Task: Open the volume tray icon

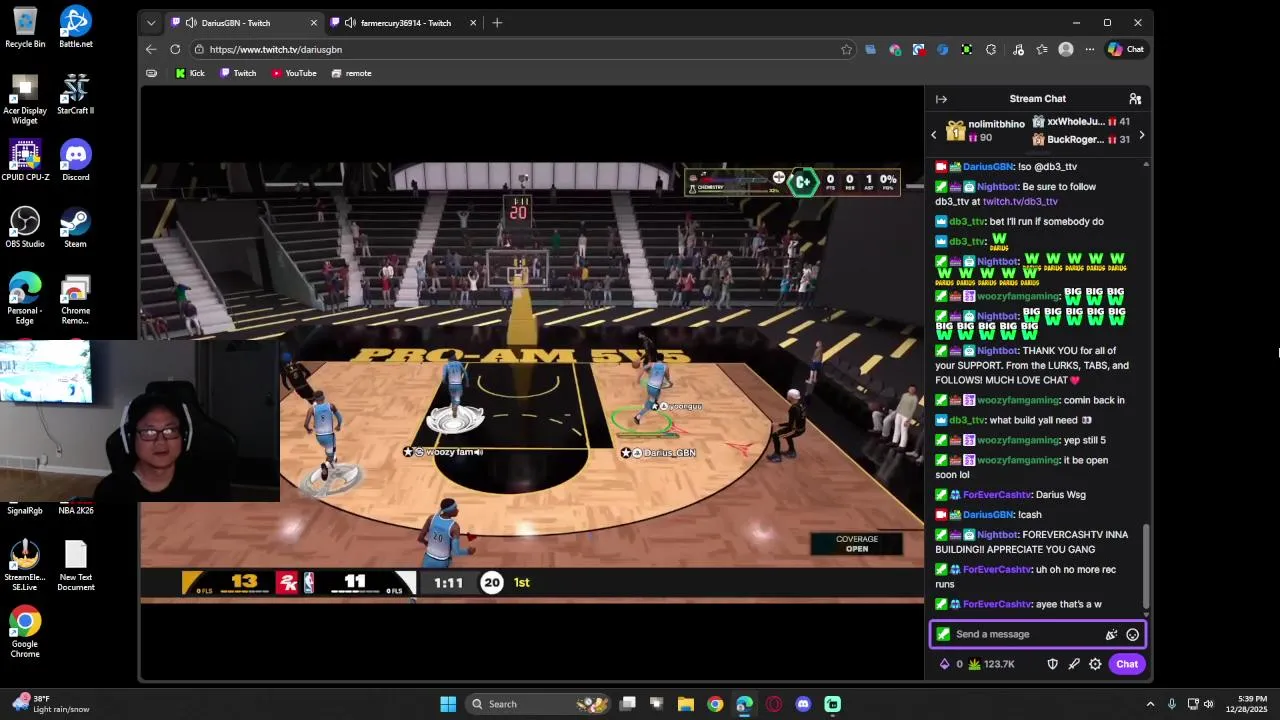Action: 1208,704
